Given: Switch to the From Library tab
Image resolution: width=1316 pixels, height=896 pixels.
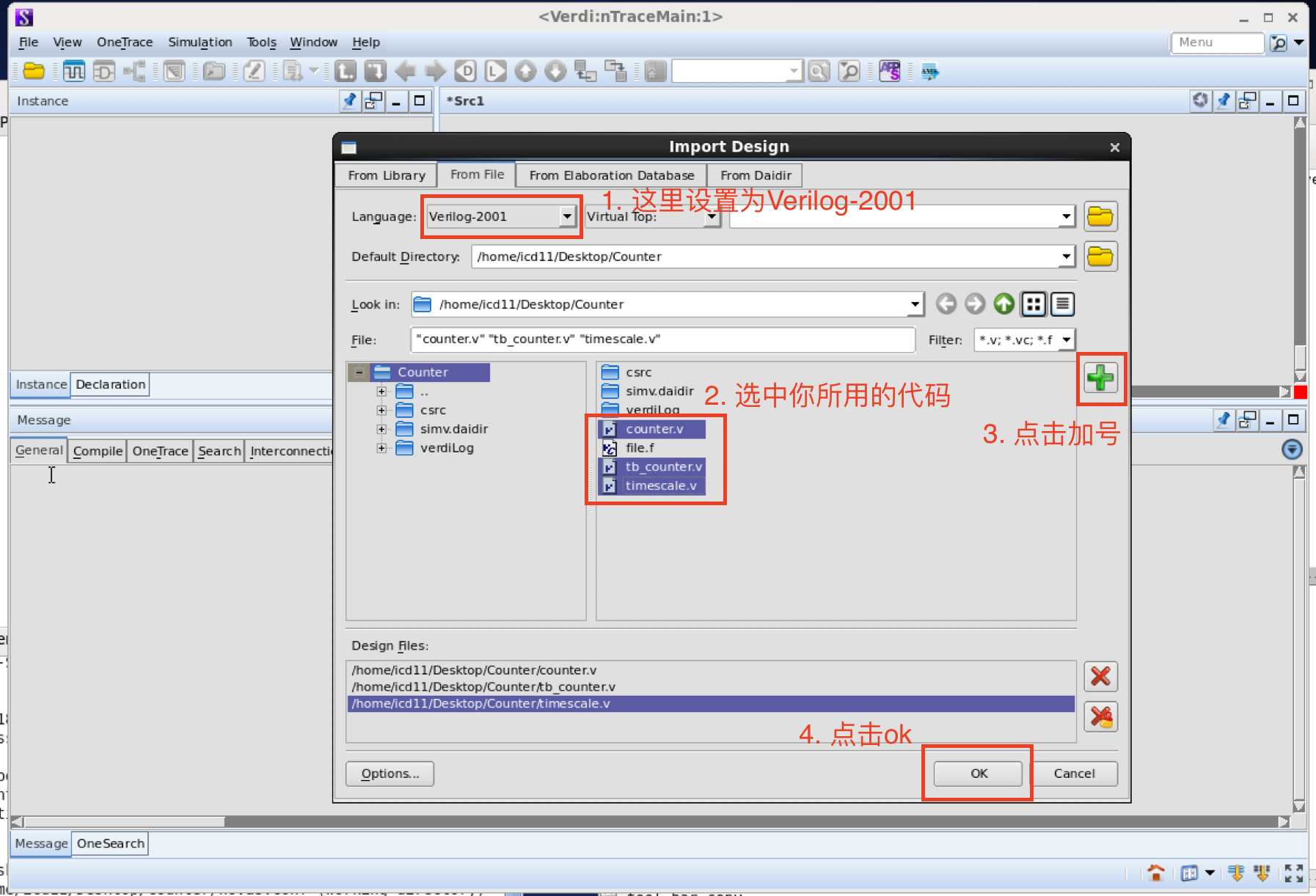Looking at the screenshot, I should coord(387,175).
